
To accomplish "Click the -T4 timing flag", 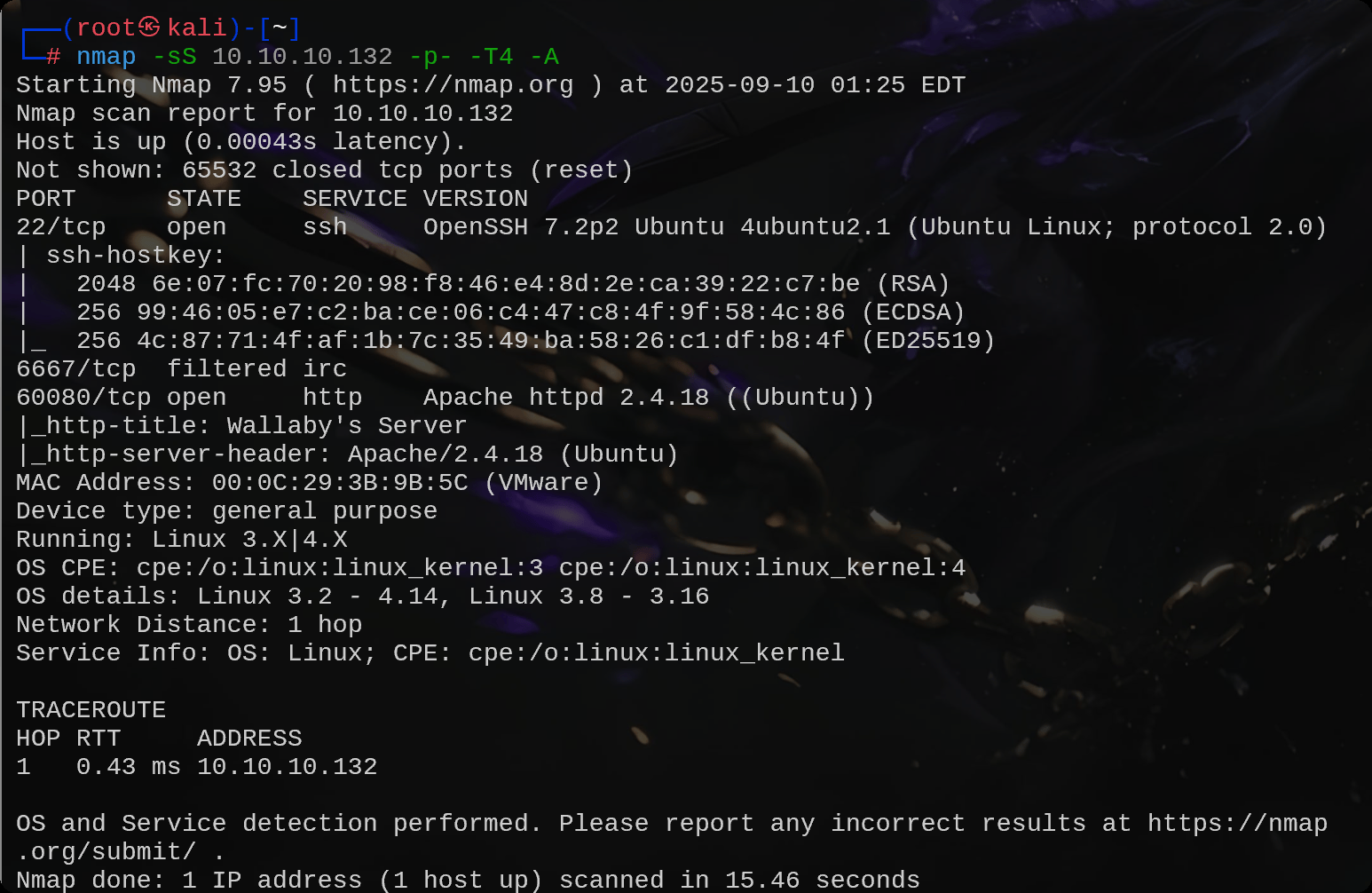I will [491, 57].
